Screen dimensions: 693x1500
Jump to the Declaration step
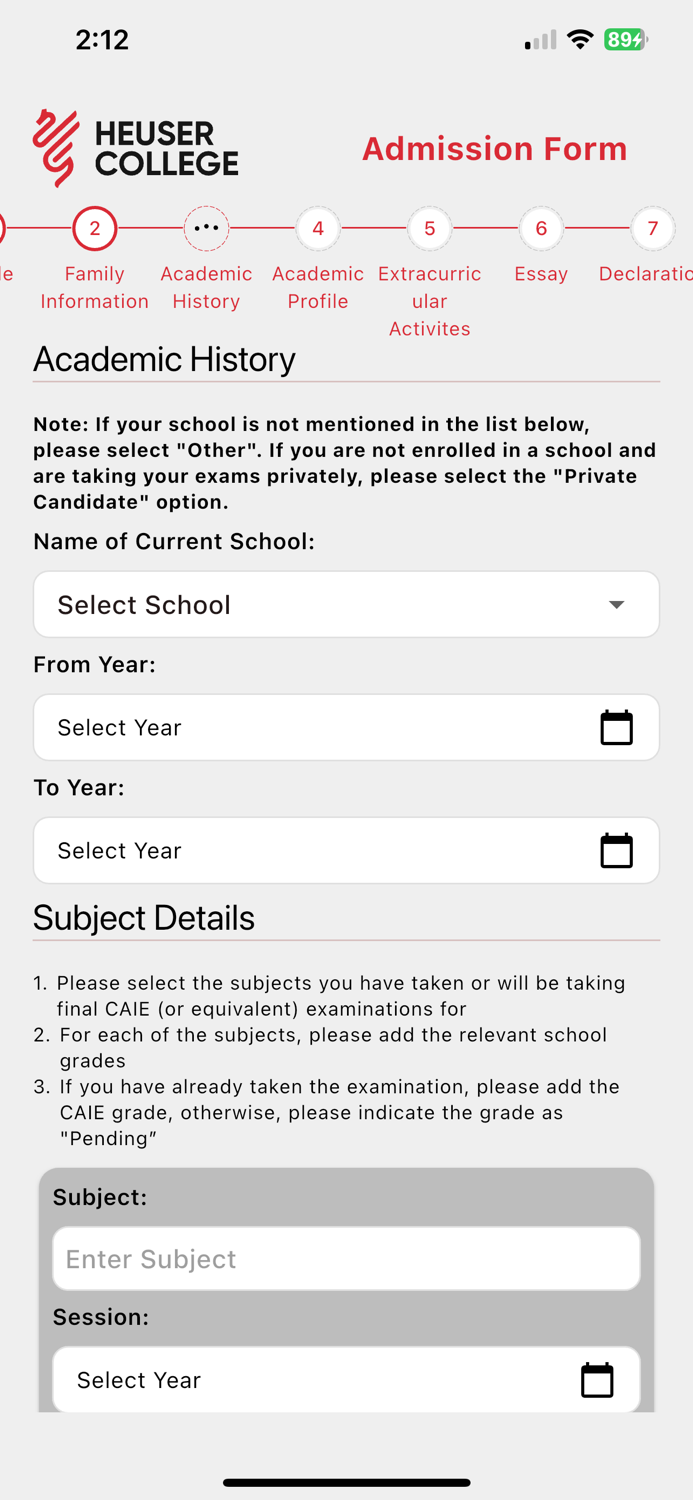click(x=653, y=228)
